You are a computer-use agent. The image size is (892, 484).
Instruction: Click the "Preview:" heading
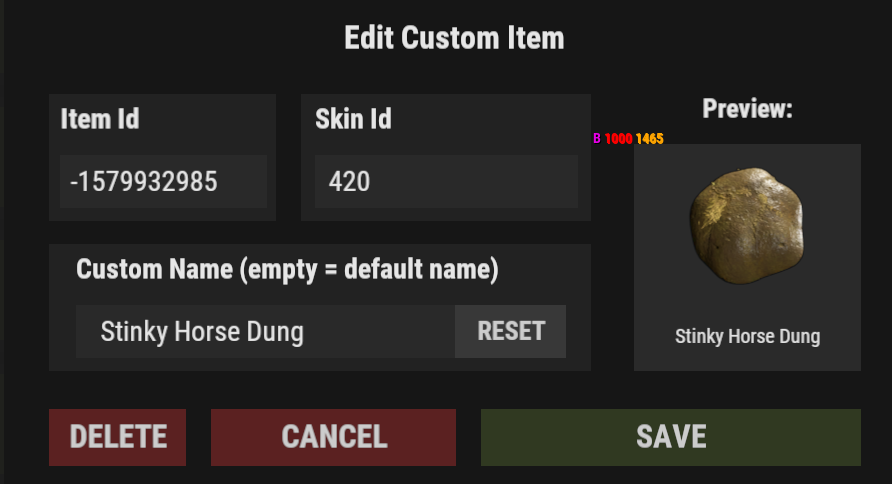(747, 109)
